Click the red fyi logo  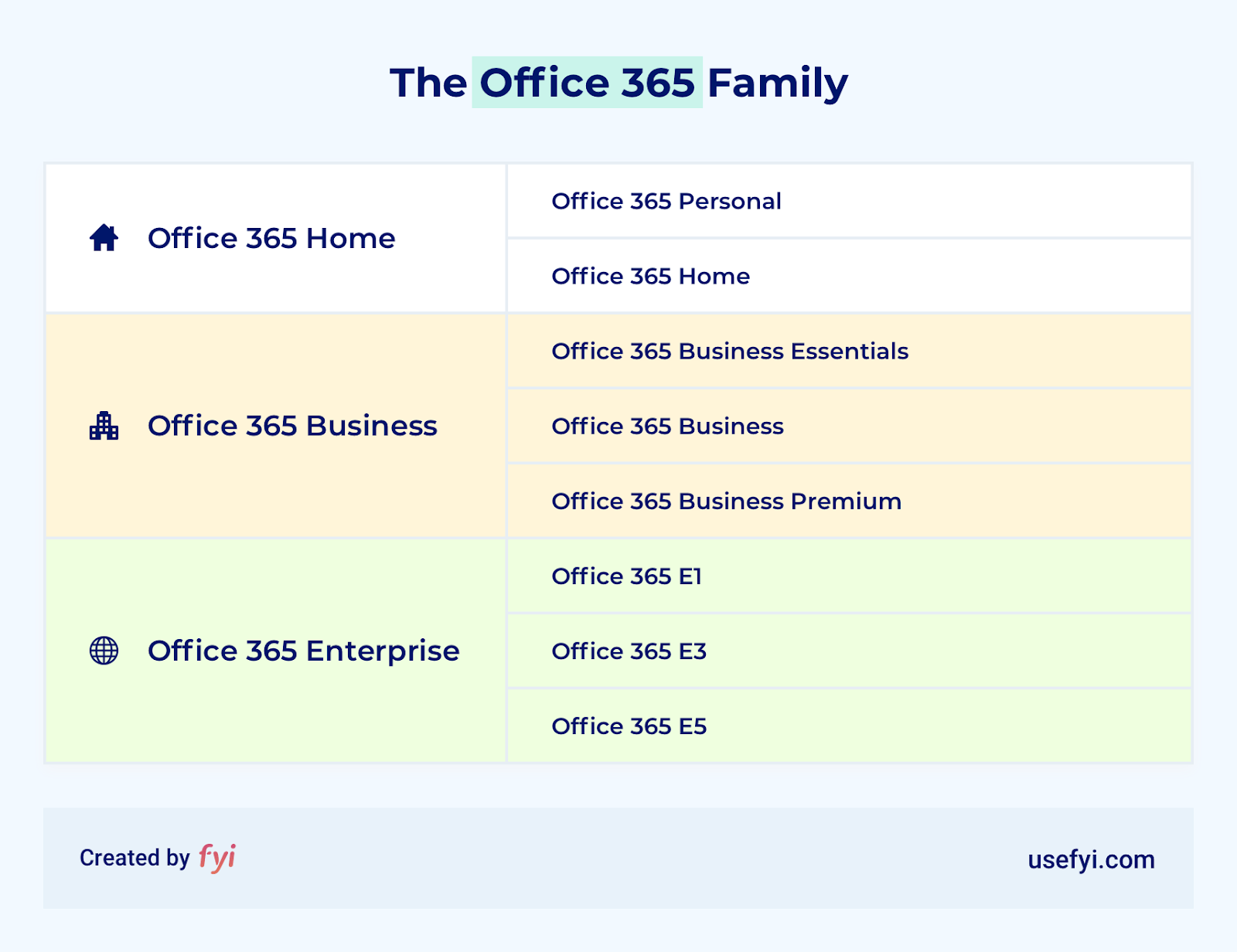click(216, 857)
